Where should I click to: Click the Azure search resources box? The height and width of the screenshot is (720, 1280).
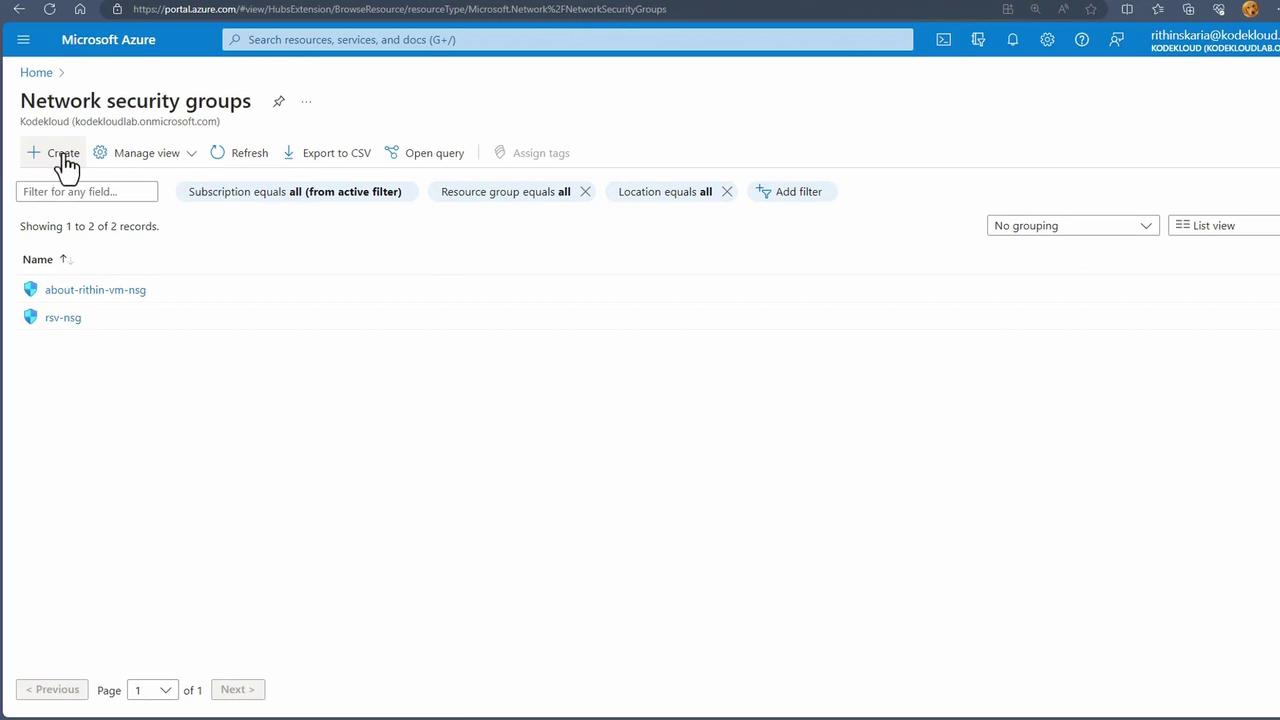(x=568, y=40)
